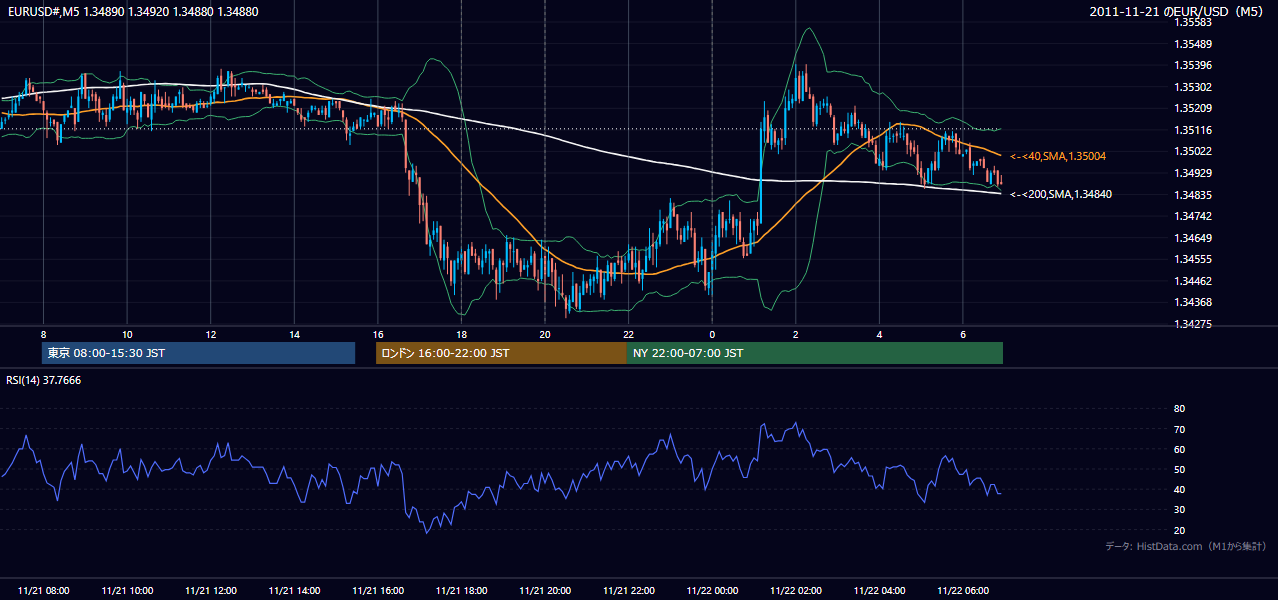
Task: Click the 11/21 16:00 timestamp on bottom axis
Action: pyautogui.click(x=378, y=591)
